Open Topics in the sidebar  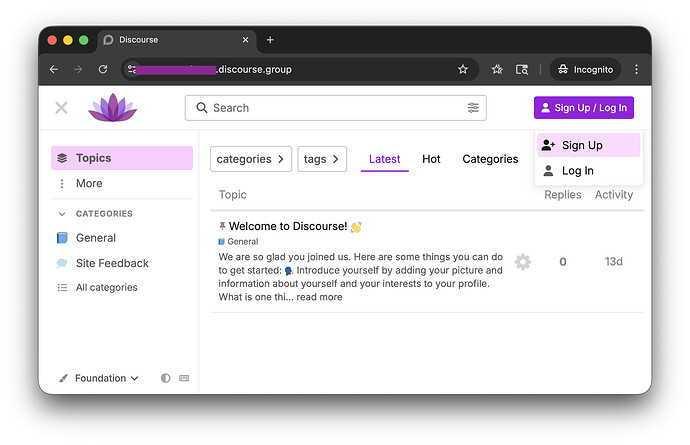tap(122, 158)
